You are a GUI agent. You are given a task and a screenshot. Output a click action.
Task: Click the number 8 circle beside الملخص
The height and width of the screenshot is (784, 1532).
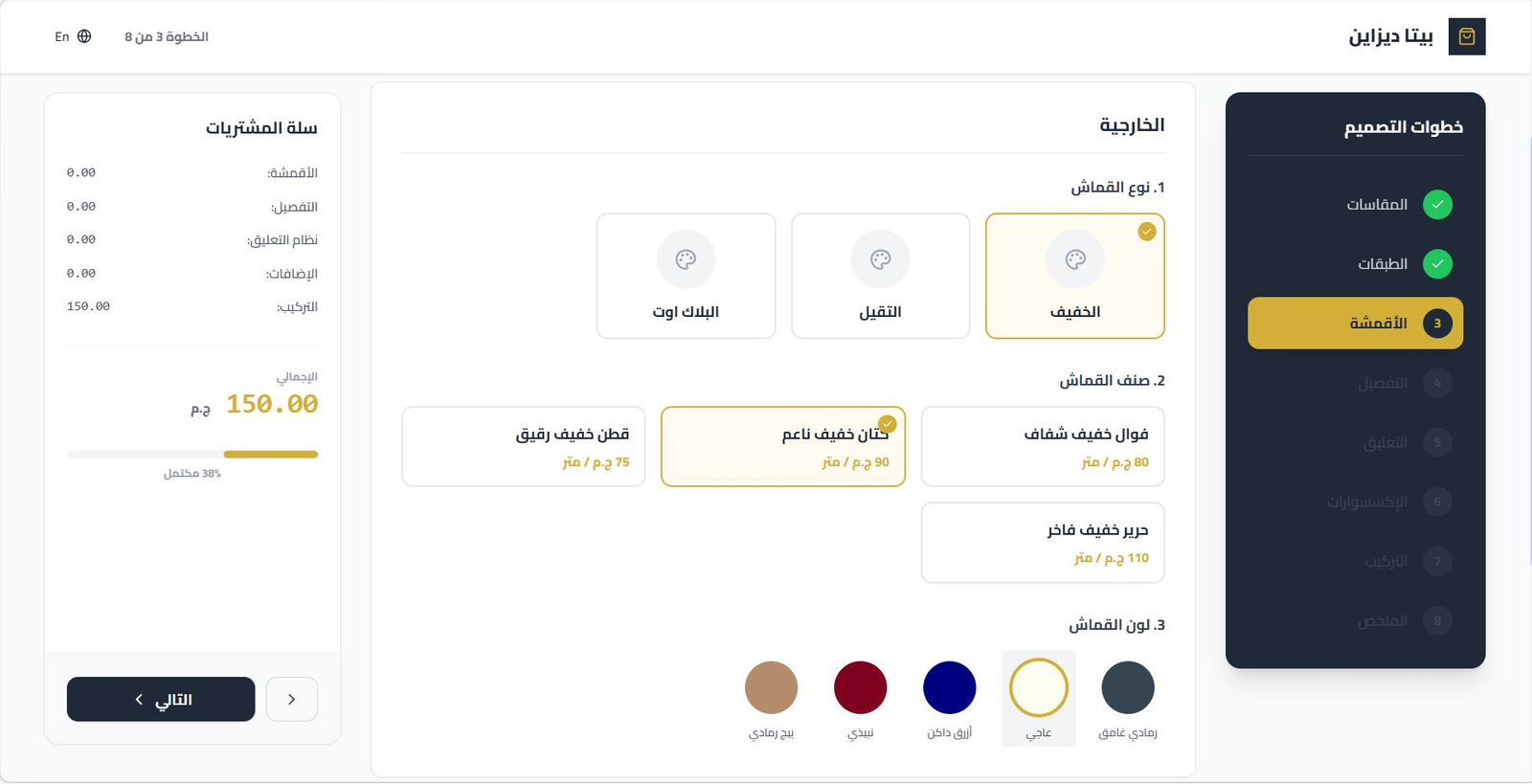1437,620
